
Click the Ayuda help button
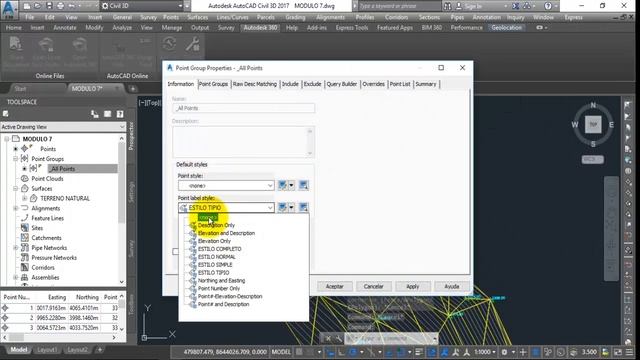(x=451, y=287)
